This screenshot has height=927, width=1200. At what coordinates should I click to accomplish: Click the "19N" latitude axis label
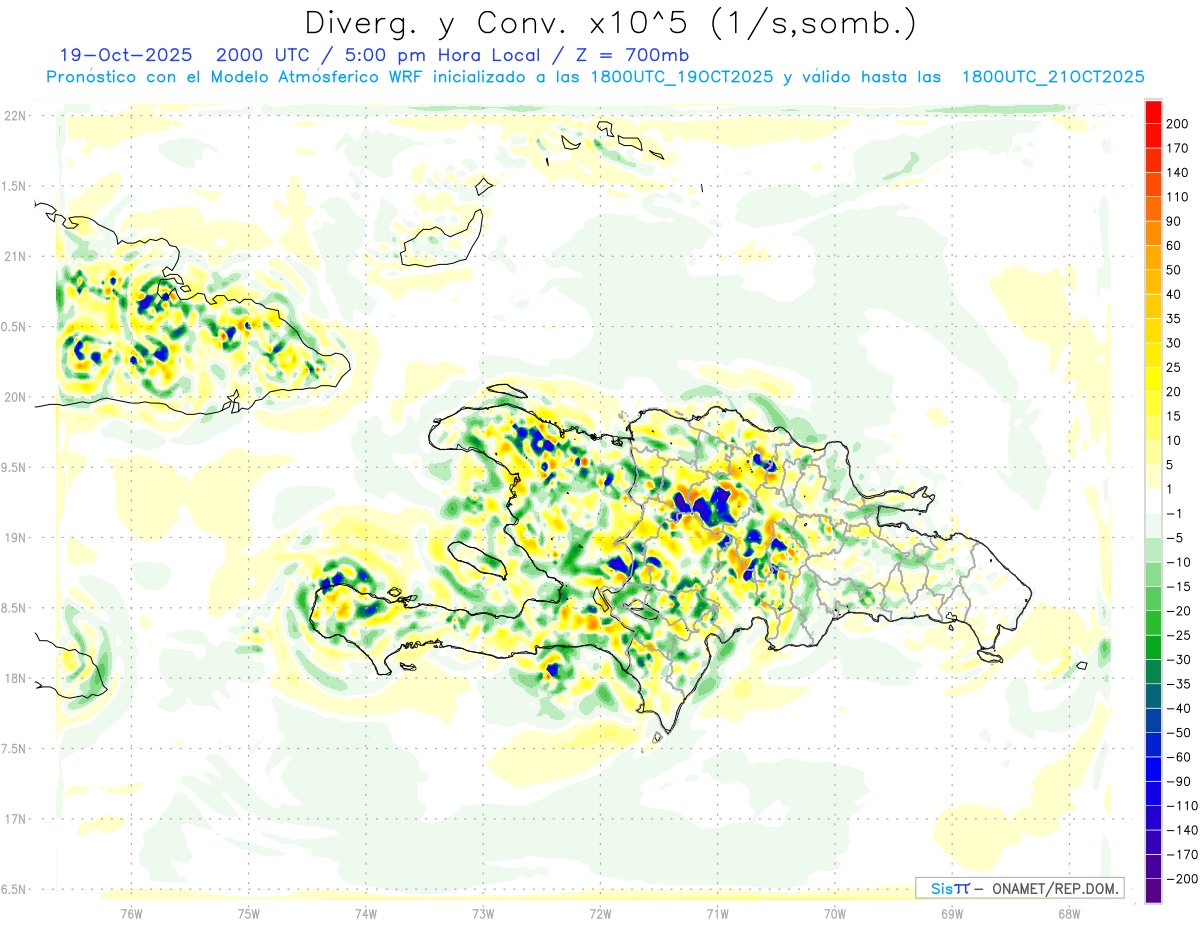pyautogui.click(x=15, y=538)
